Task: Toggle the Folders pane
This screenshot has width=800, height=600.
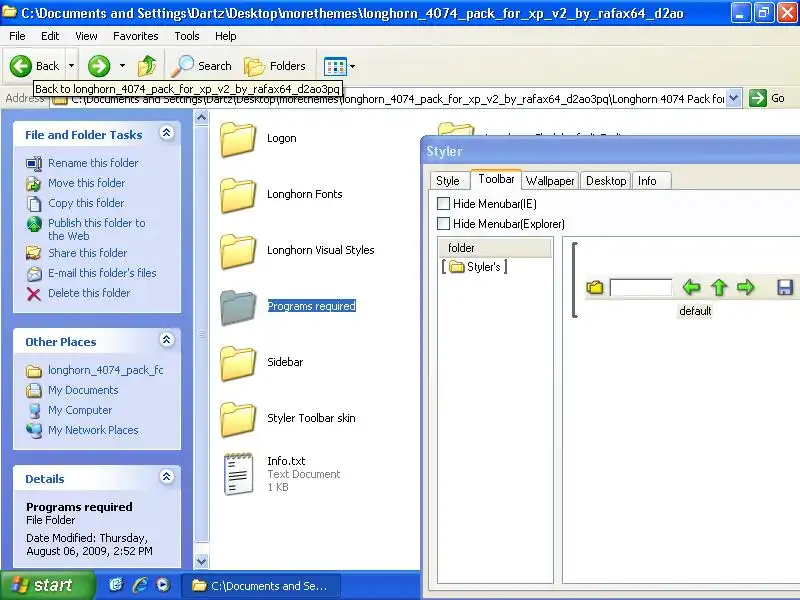Action: tap(276, 66)
